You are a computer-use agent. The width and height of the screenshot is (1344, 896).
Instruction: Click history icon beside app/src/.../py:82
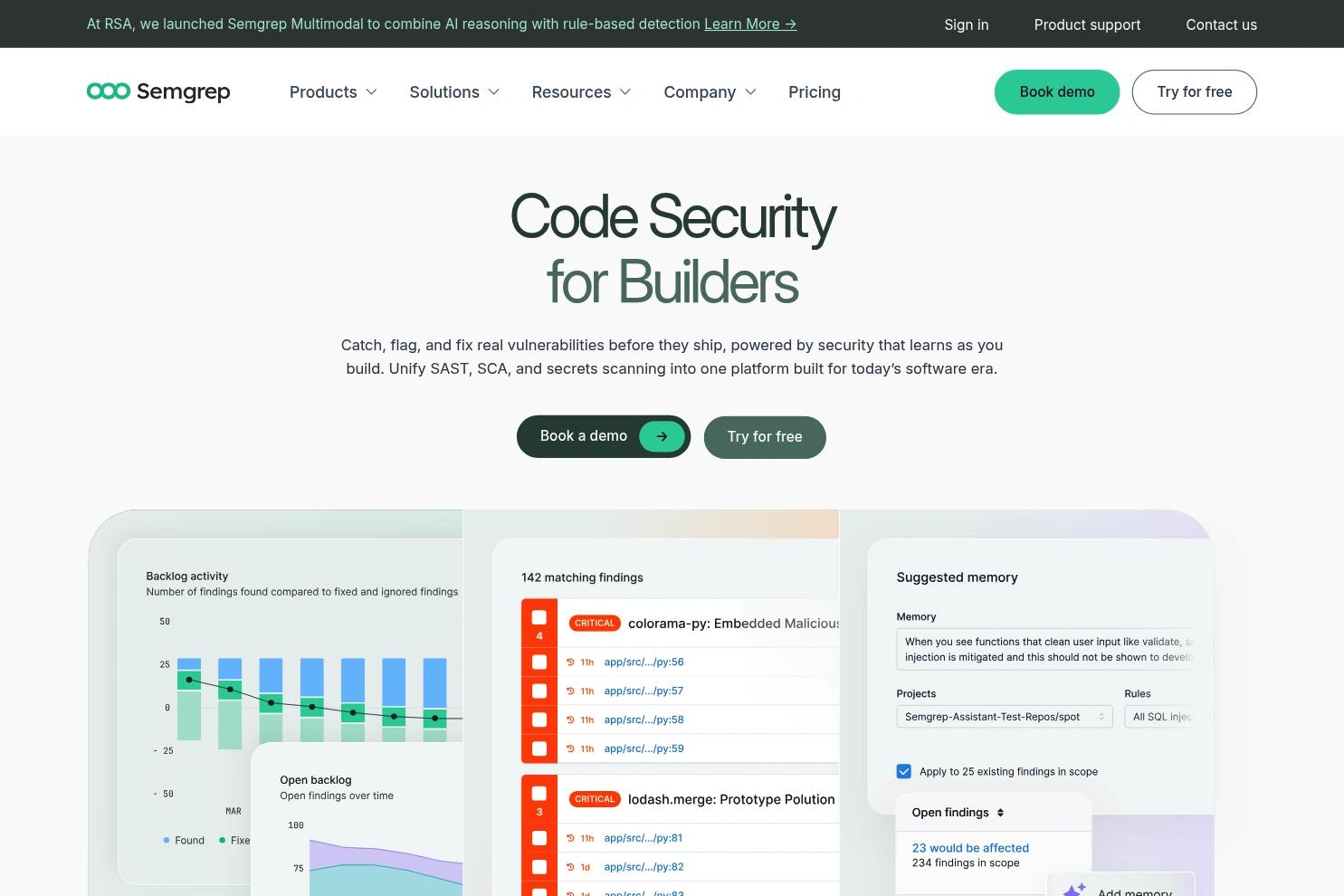click(x=570, y=867)
